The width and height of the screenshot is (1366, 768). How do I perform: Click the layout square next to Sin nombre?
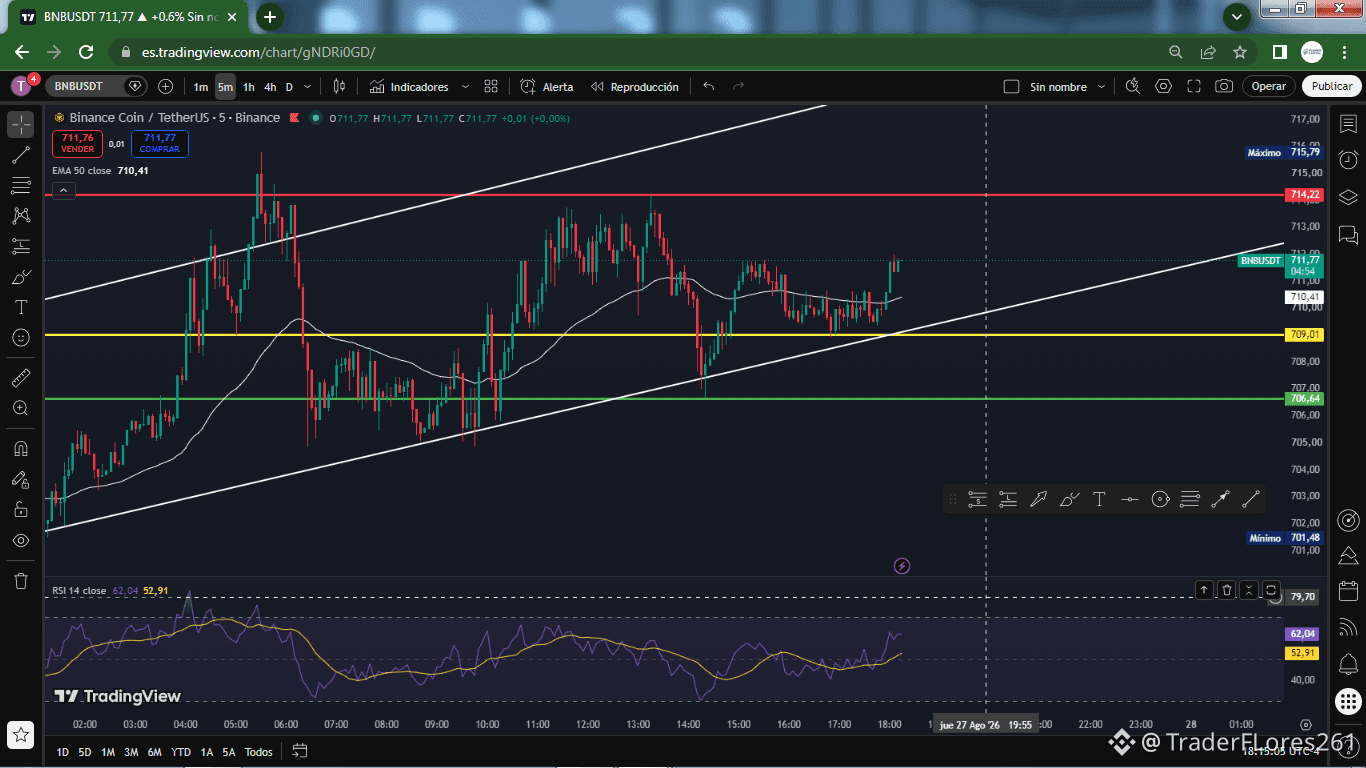tap(1011, 87)
